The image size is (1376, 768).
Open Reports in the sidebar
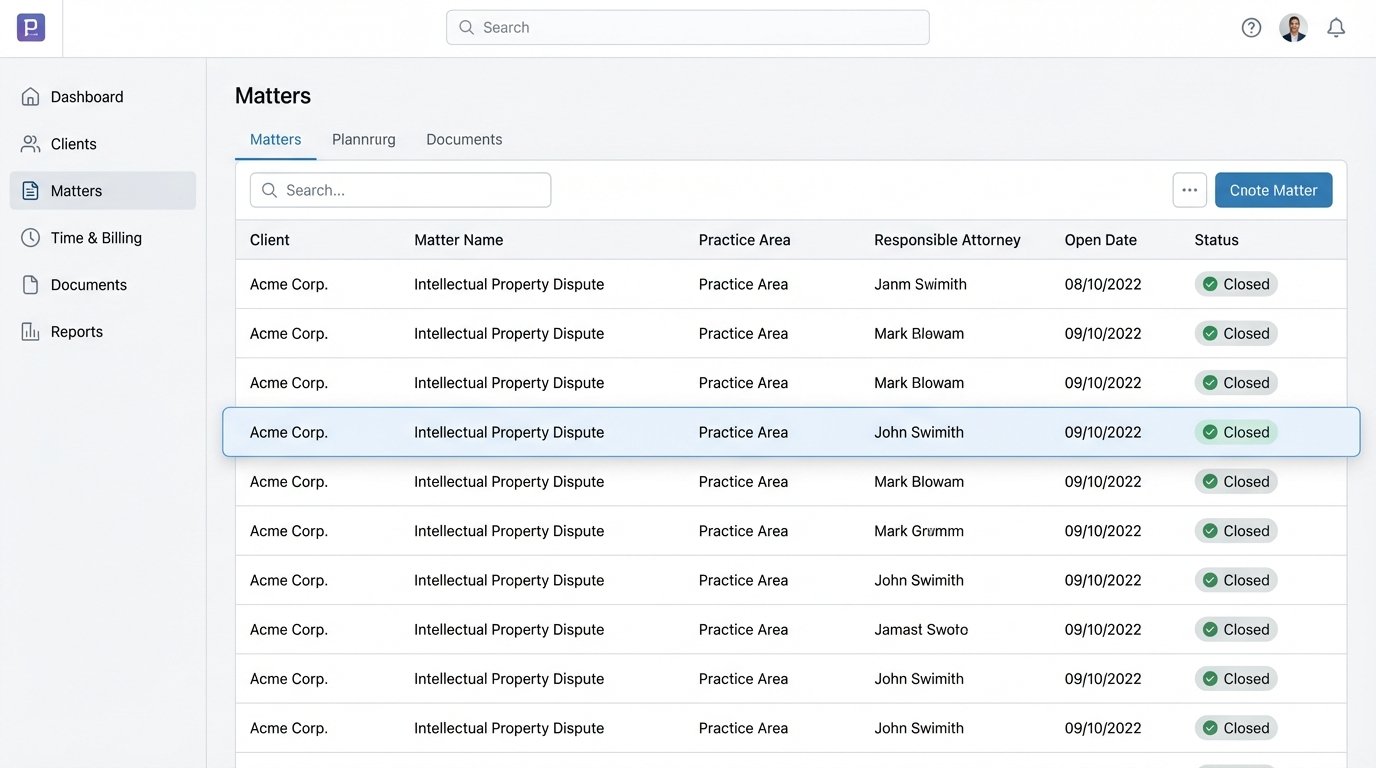[x=76, y=332]
